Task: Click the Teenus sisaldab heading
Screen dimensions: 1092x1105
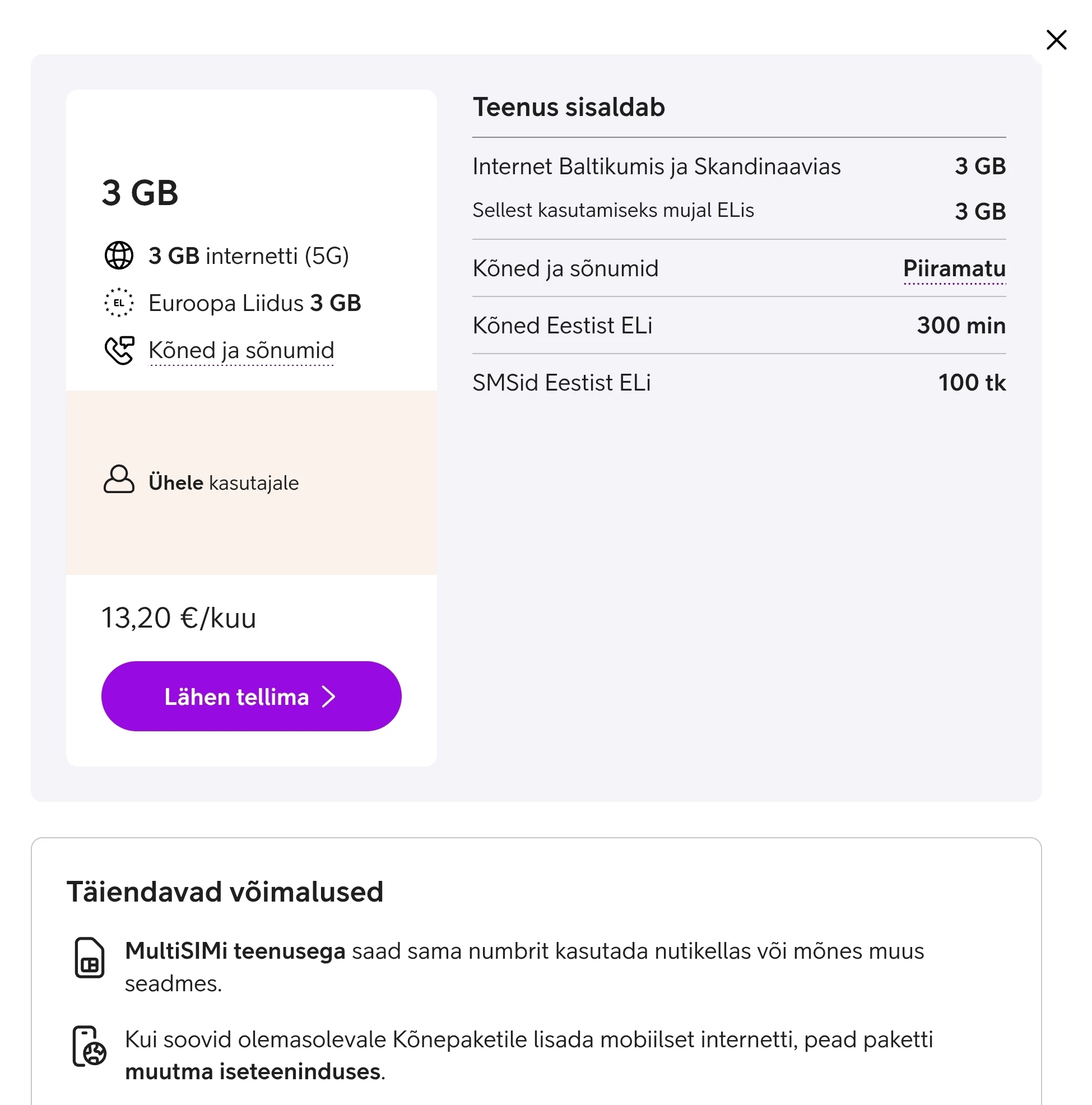Action: tap(569, 108)
